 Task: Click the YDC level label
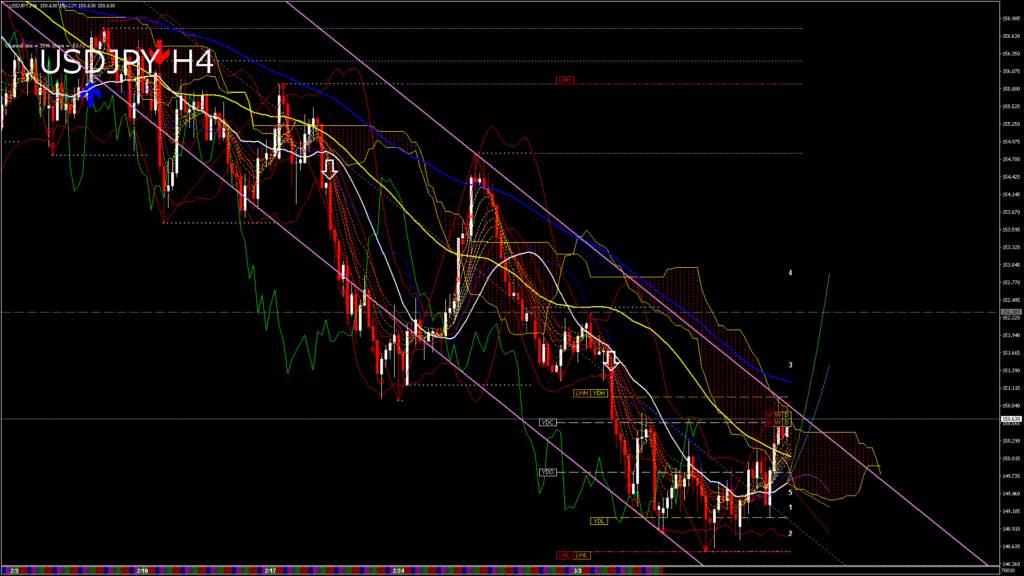tap(547, 423)
